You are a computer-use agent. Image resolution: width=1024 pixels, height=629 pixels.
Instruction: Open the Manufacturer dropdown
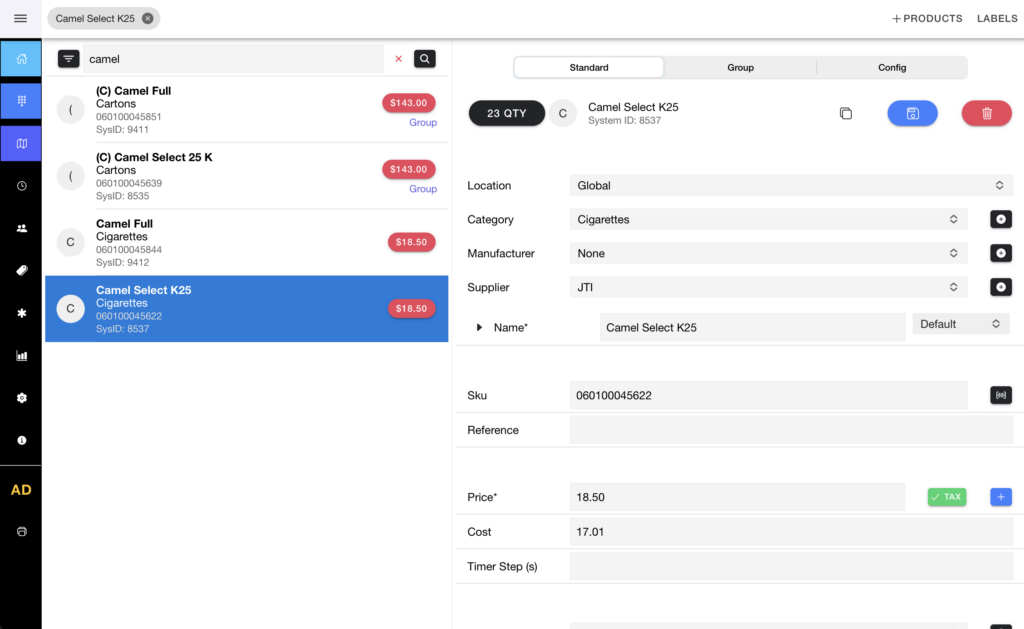768,253
